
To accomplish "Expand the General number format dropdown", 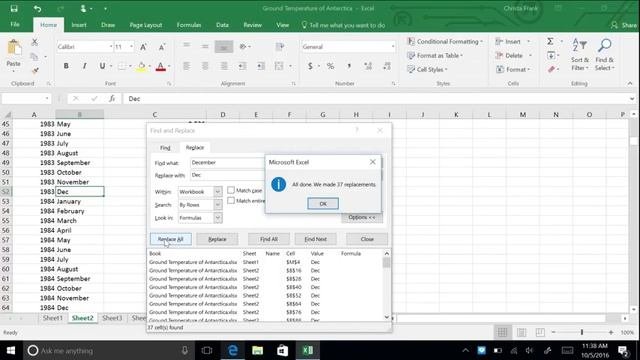I will click(393, 47).
